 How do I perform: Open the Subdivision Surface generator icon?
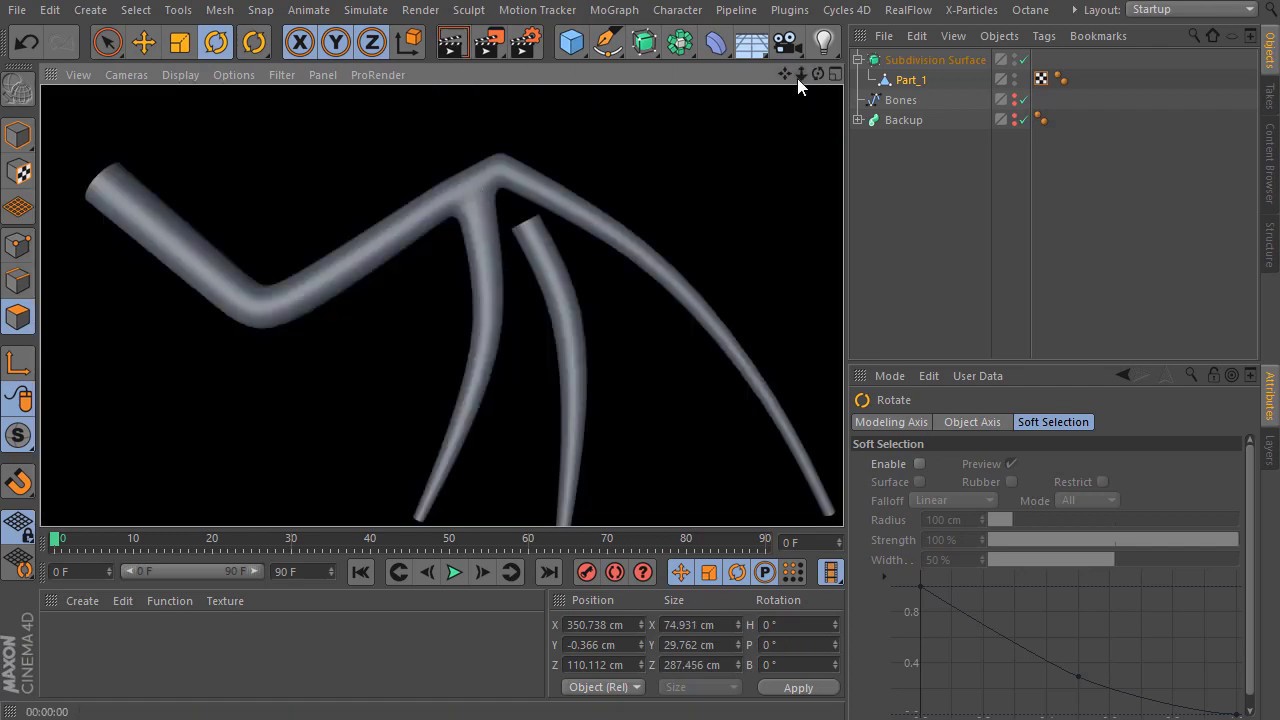tap(644, 42)
